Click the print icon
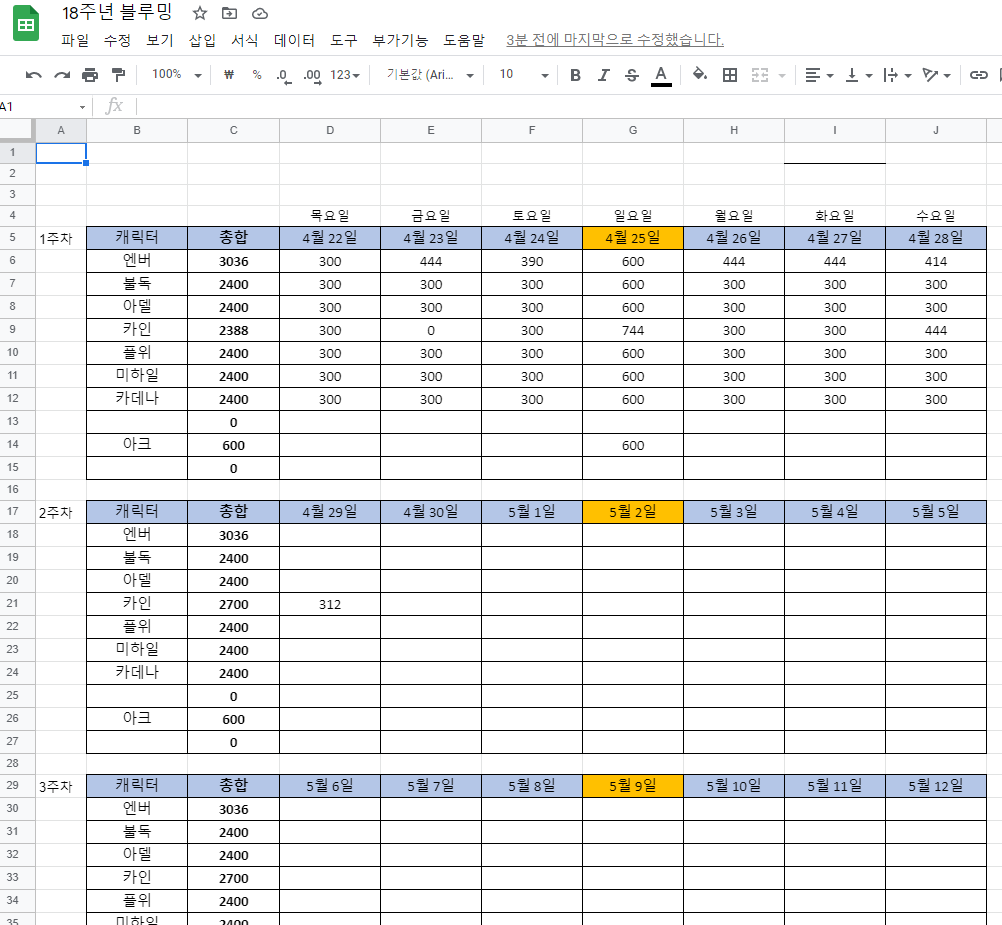 [x=90, y=75]
